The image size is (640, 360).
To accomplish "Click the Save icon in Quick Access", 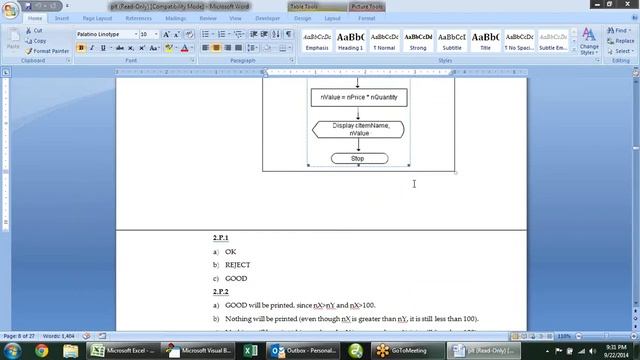I will (x=28, y=6).
